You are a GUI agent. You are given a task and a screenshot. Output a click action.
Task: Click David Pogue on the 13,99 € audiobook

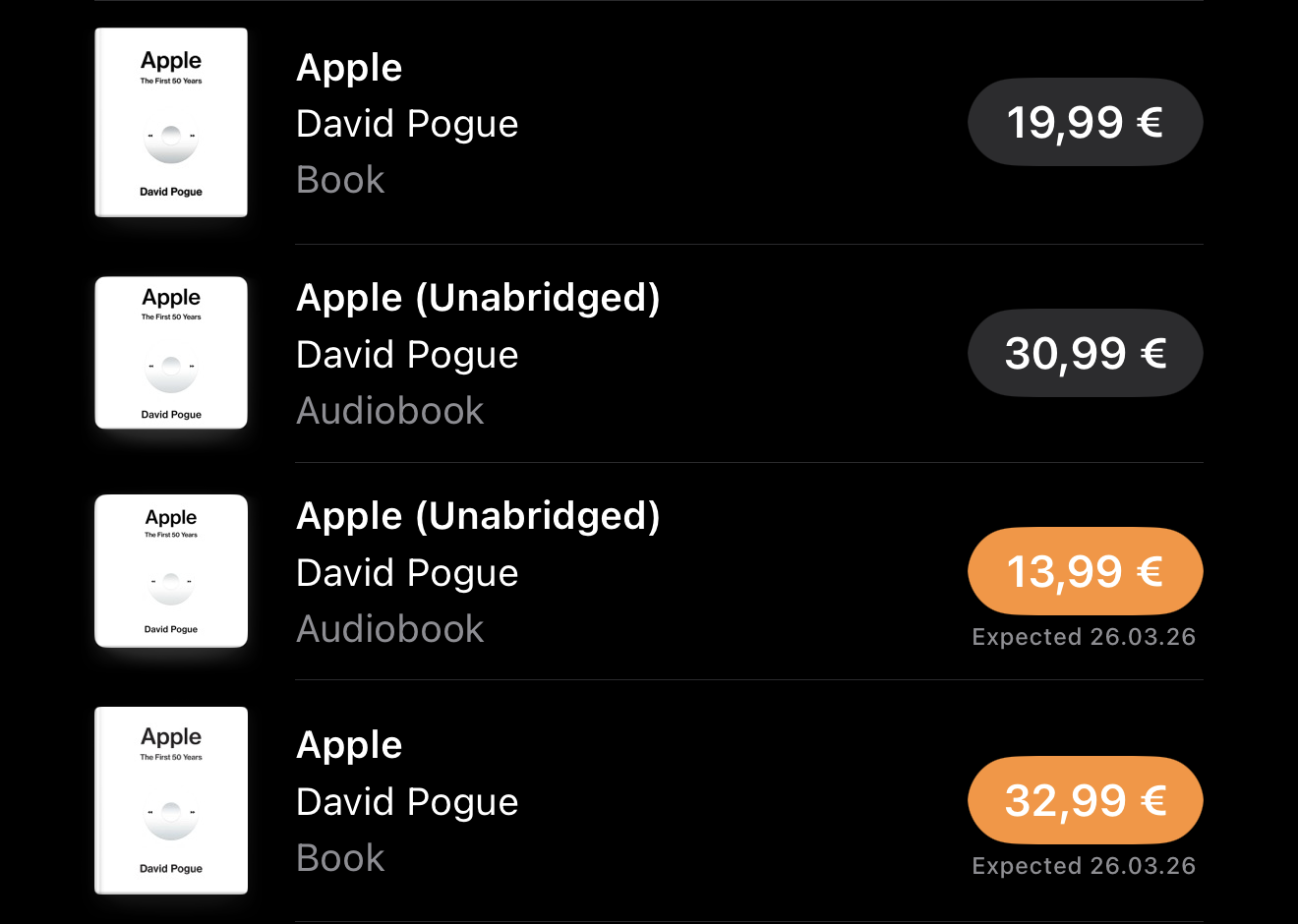tap(407, 573)
